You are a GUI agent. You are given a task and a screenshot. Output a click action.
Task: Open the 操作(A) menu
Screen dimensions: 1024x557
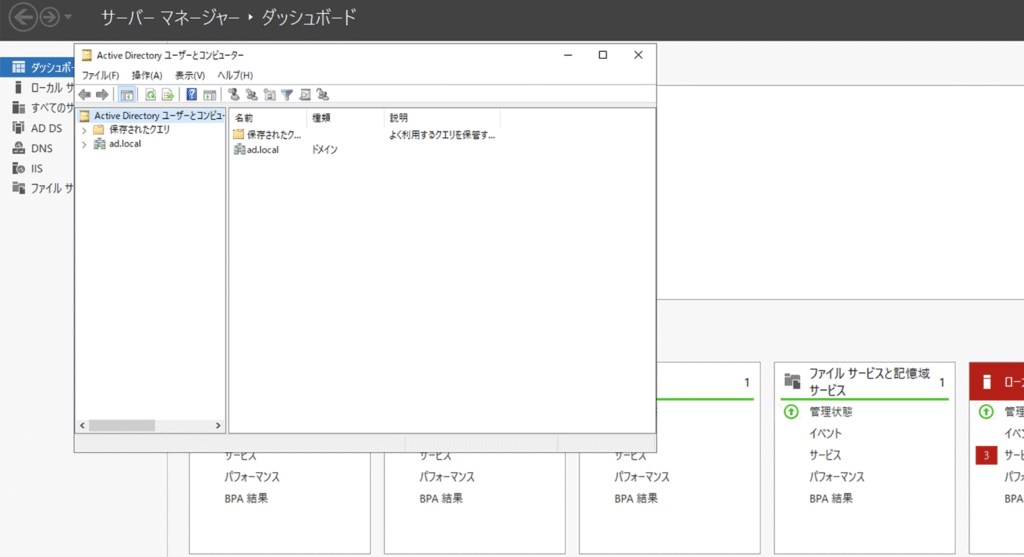click(x=147, y=75)
